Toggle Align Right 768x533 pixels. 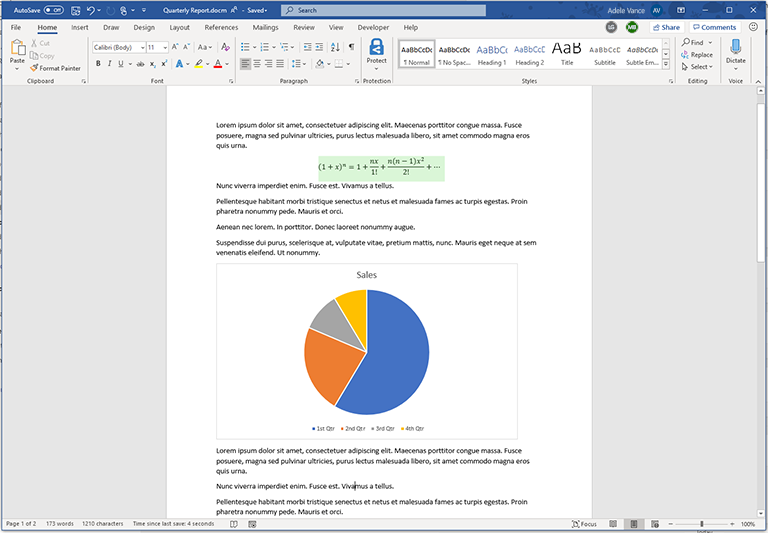(x=268, y=64)
